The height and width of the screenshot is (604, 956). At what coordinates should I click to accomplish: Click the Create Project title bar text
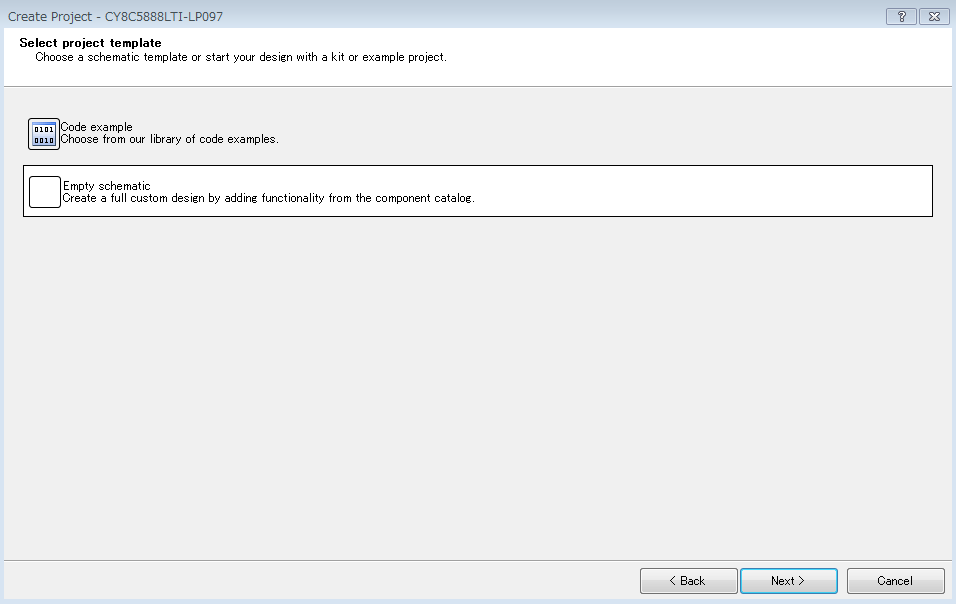click(x=115, y=16)
